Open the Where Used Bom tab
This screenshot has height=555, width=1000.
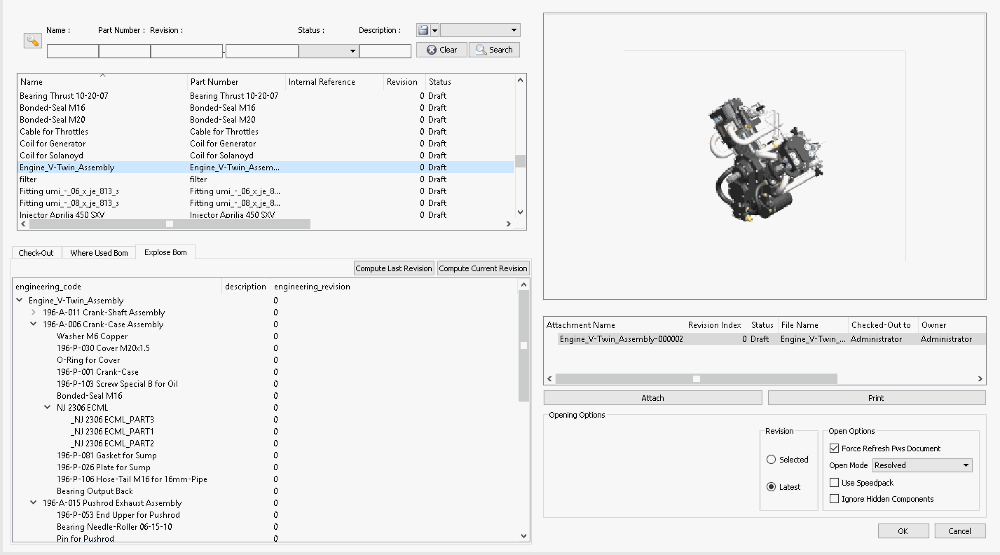pyautogui.click(x=99, y=253)
